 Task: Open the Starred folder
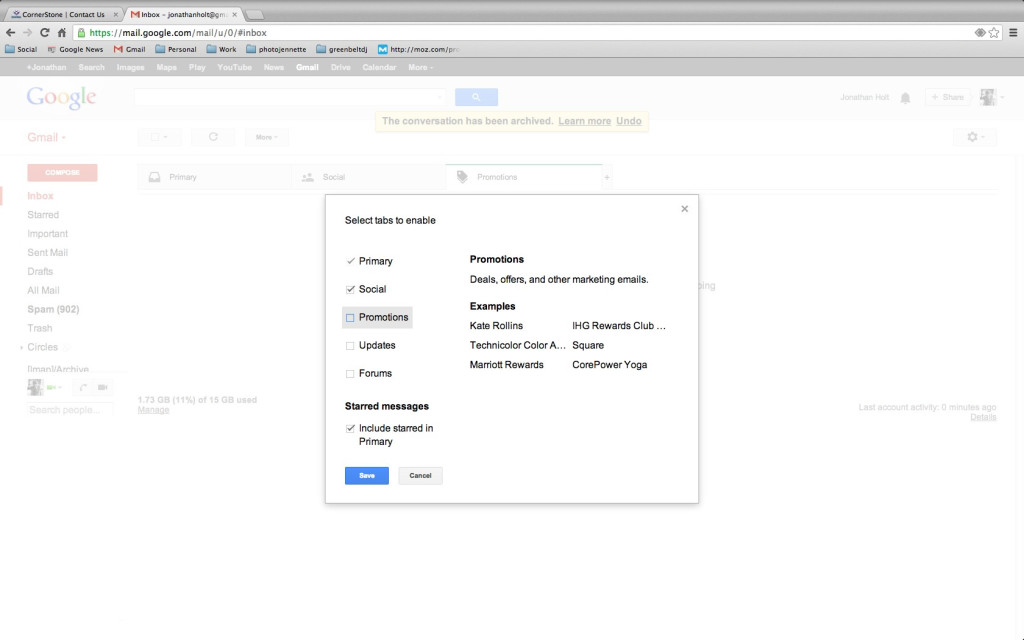43,215
